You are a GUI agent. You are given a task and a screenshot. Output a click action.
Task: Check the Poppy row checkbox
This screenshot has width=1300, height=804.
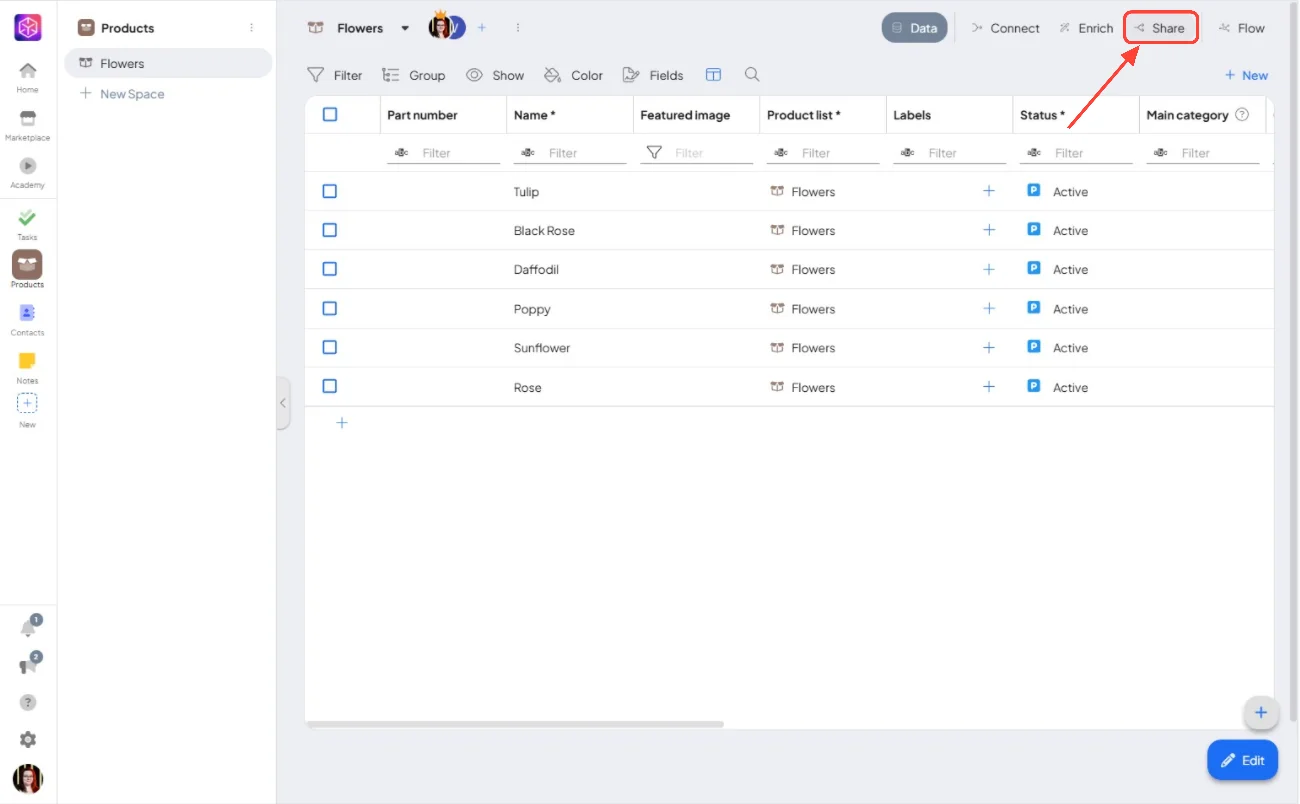[330, 308]
